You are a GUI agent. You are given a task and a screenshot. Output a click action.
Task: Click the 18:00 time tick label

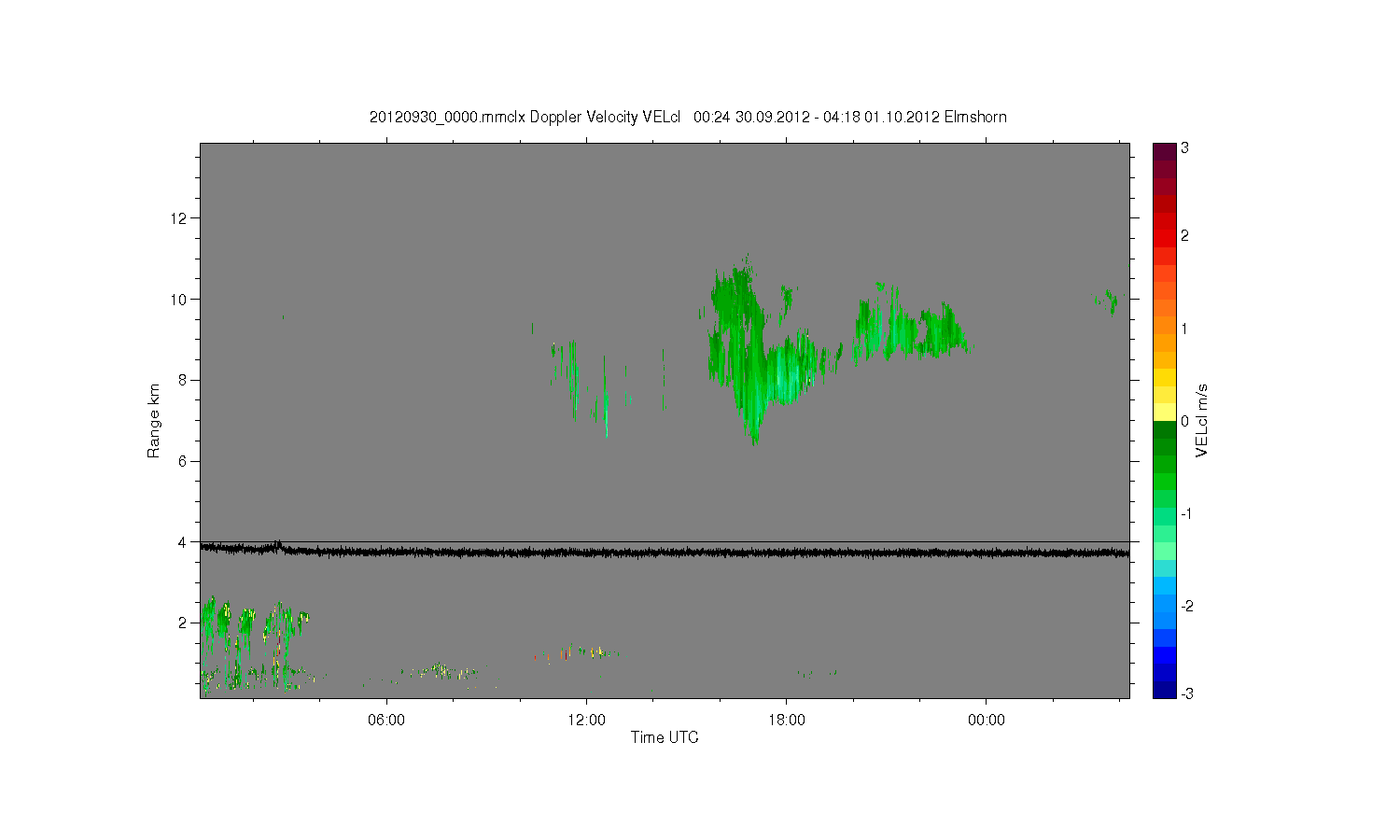click(x=787, y=721)
